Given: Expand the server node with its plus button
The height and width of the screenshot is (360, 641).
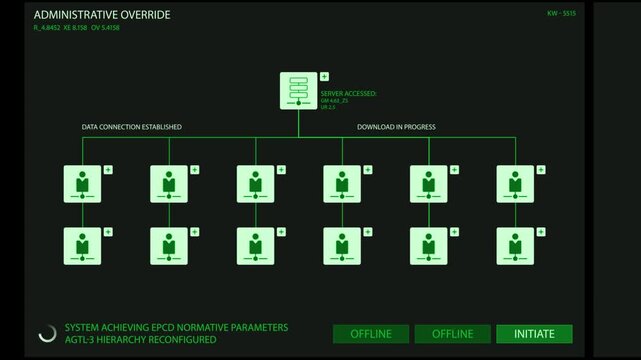Looking at the screenshot, I should point(324,76).
